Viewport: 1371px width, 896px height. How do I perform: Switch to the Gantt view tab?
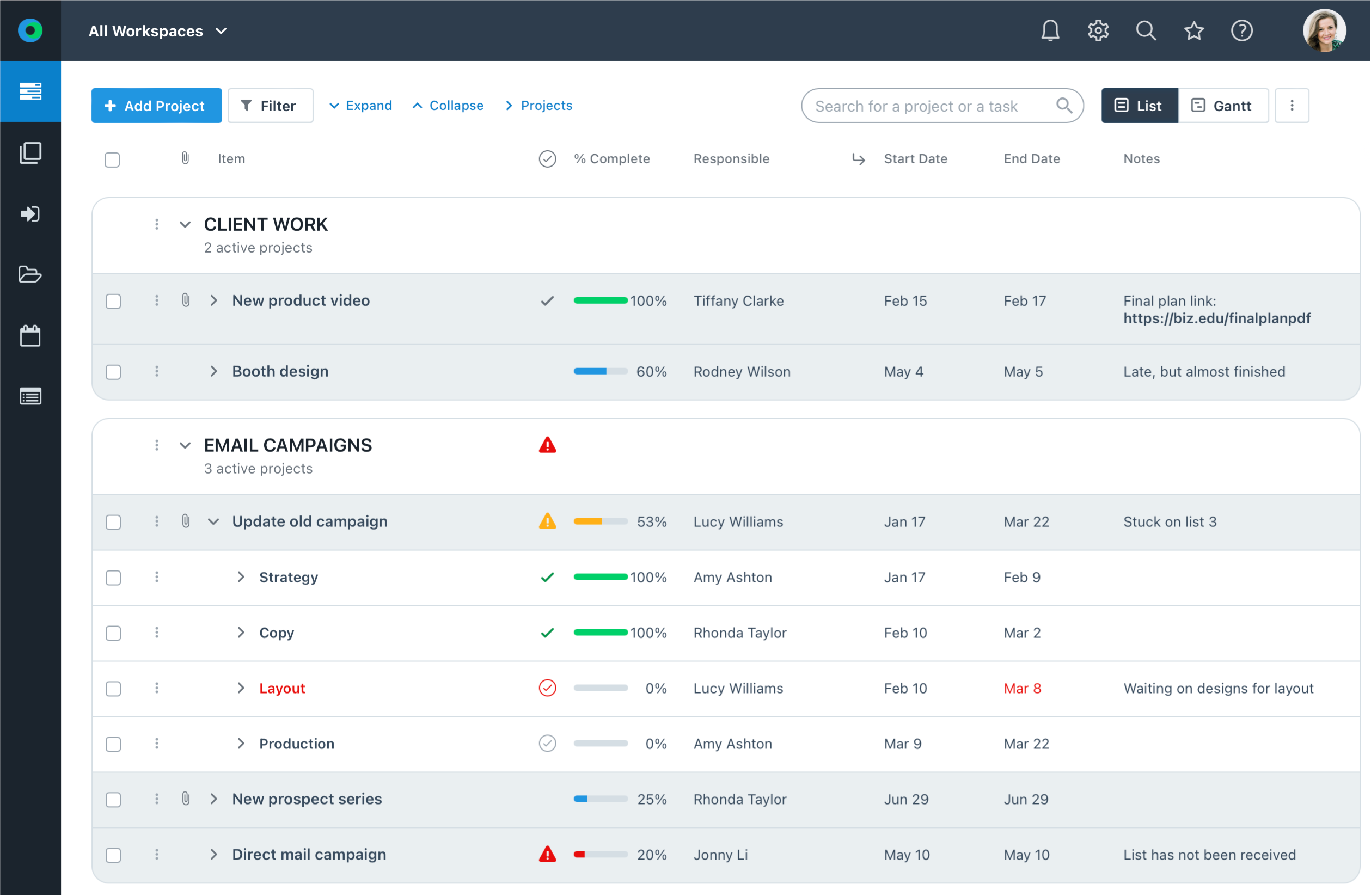coord(1222,106)
